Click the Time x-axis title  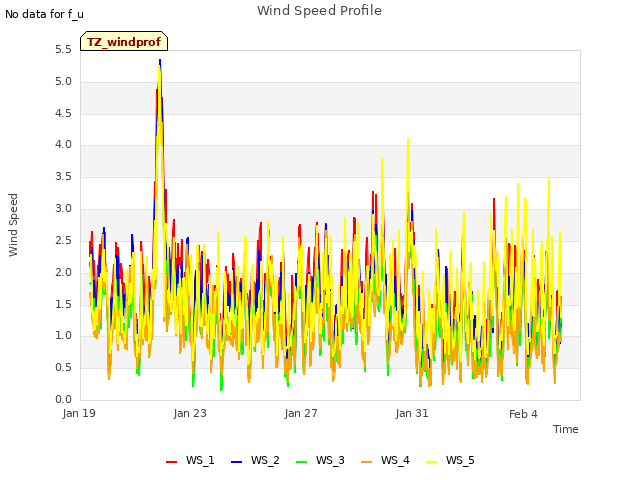pos(566,429)
